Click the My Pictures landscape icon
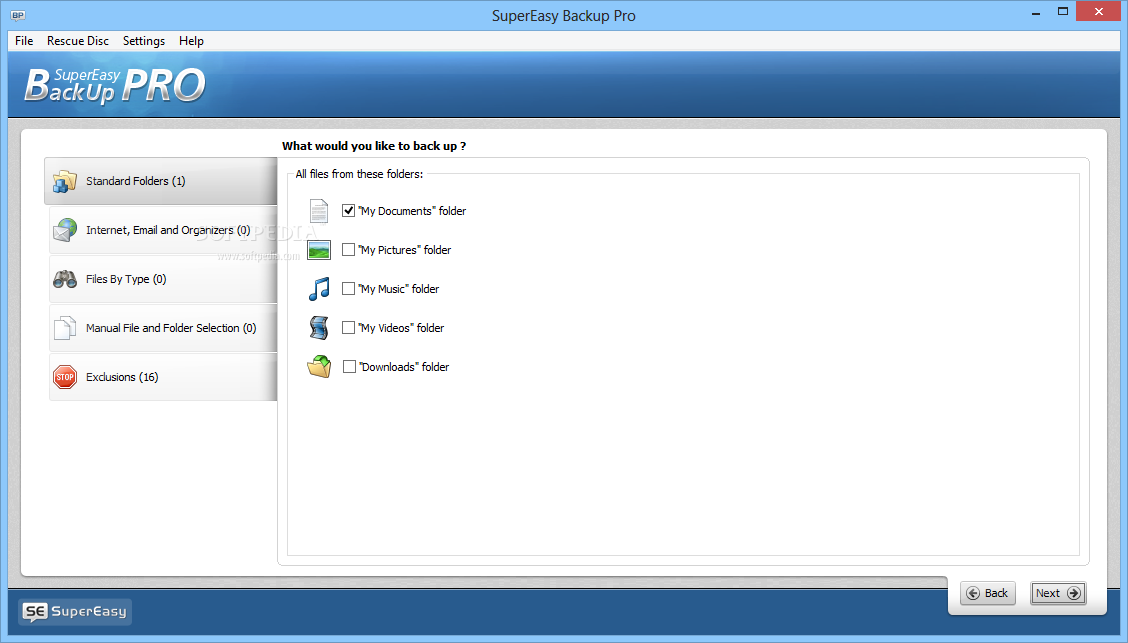The width and height of the screenshot is (1128, 643). (319, 250)
